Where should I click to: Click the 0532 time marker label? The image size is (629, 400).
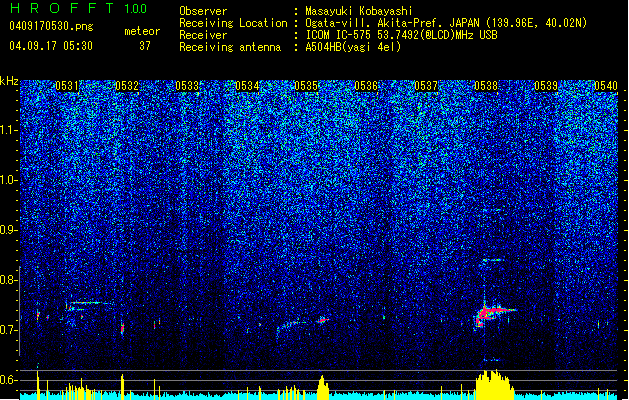[x=127, y=86]
